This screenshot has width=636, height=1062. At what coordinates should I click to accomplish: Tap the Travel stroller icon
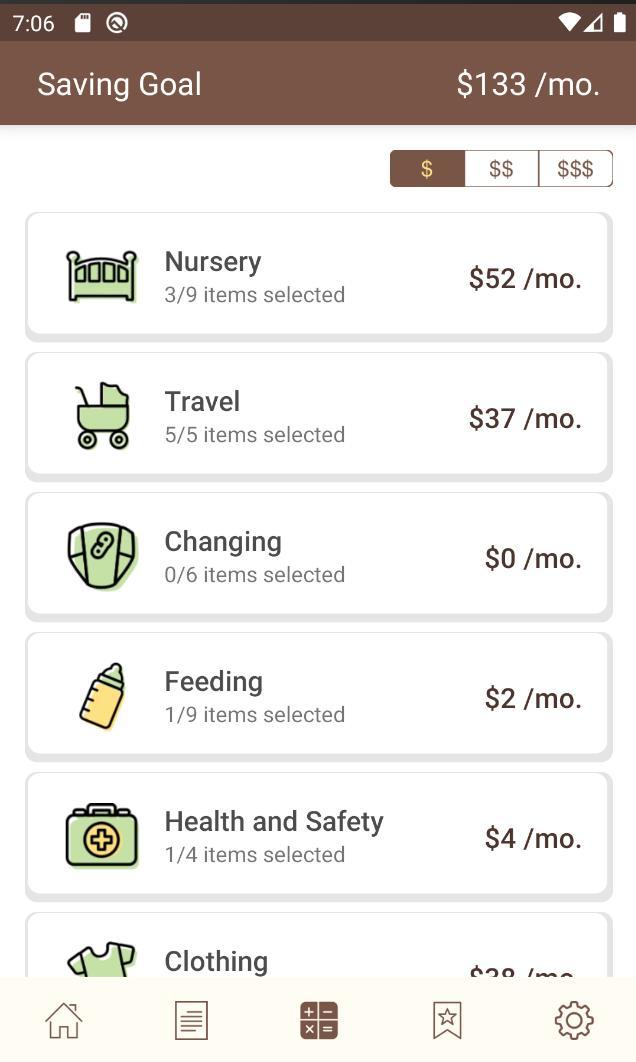(x=102, y=416)
